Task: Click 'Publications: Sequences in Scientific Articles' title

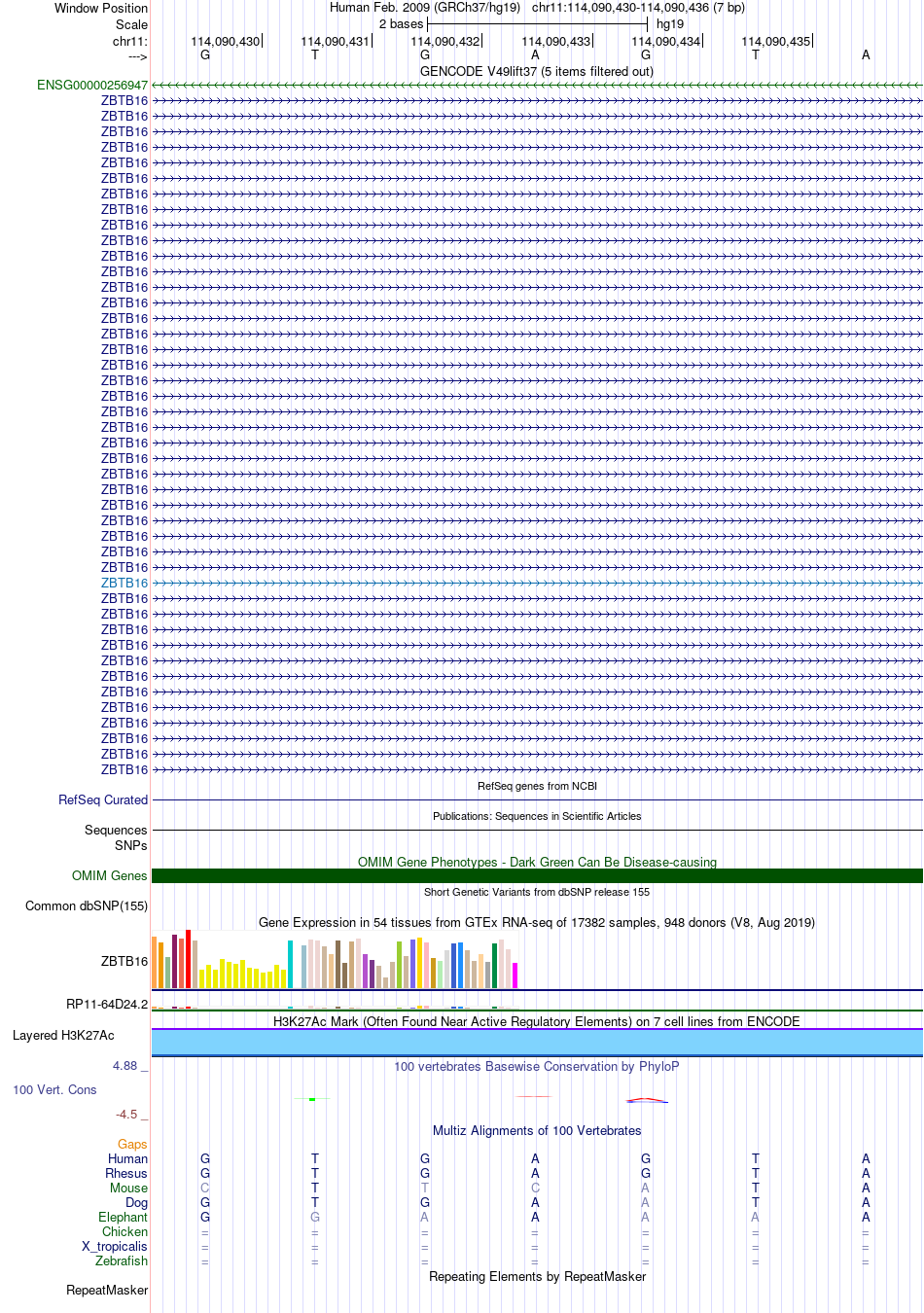Action: pyautogui.click(x=537, y=816)
